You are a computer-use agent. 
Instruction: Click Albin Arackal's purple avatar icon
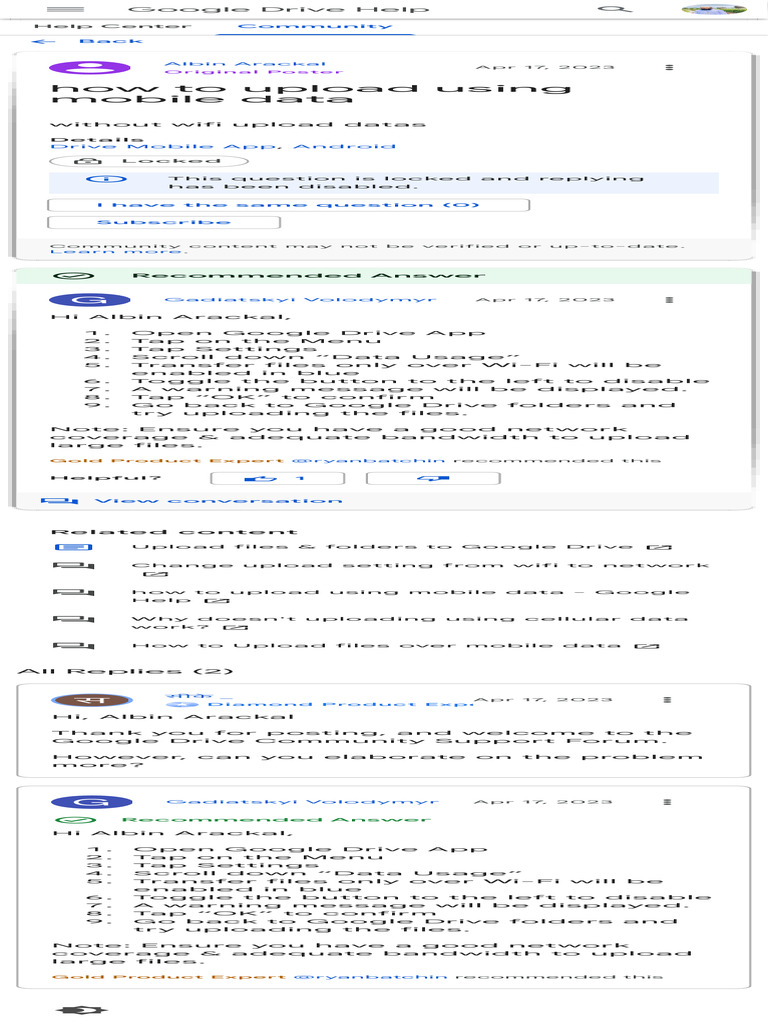pos(89,67)
